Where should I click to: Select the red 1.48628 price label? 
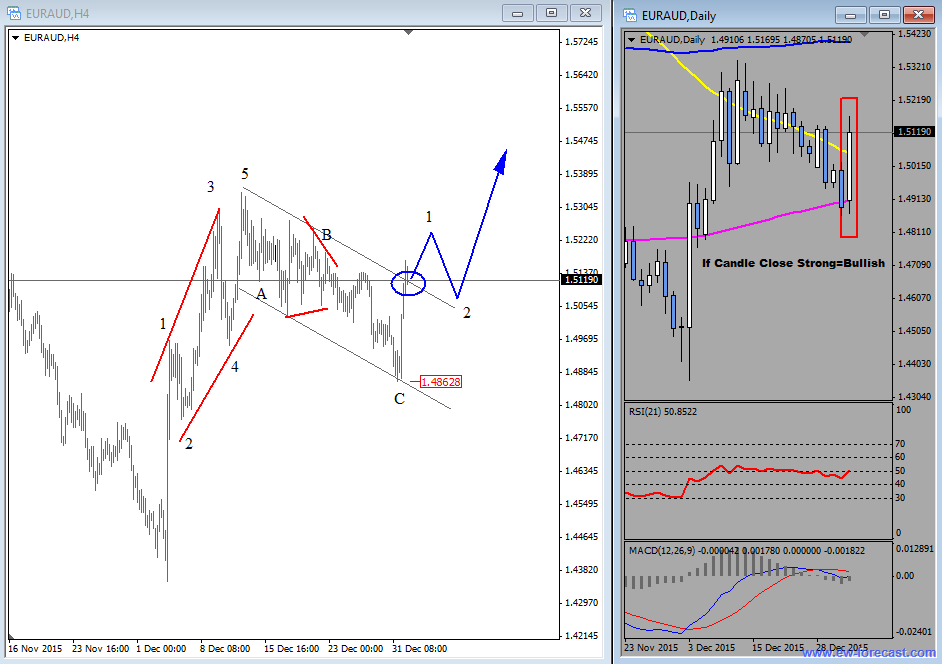pos(440,382)
